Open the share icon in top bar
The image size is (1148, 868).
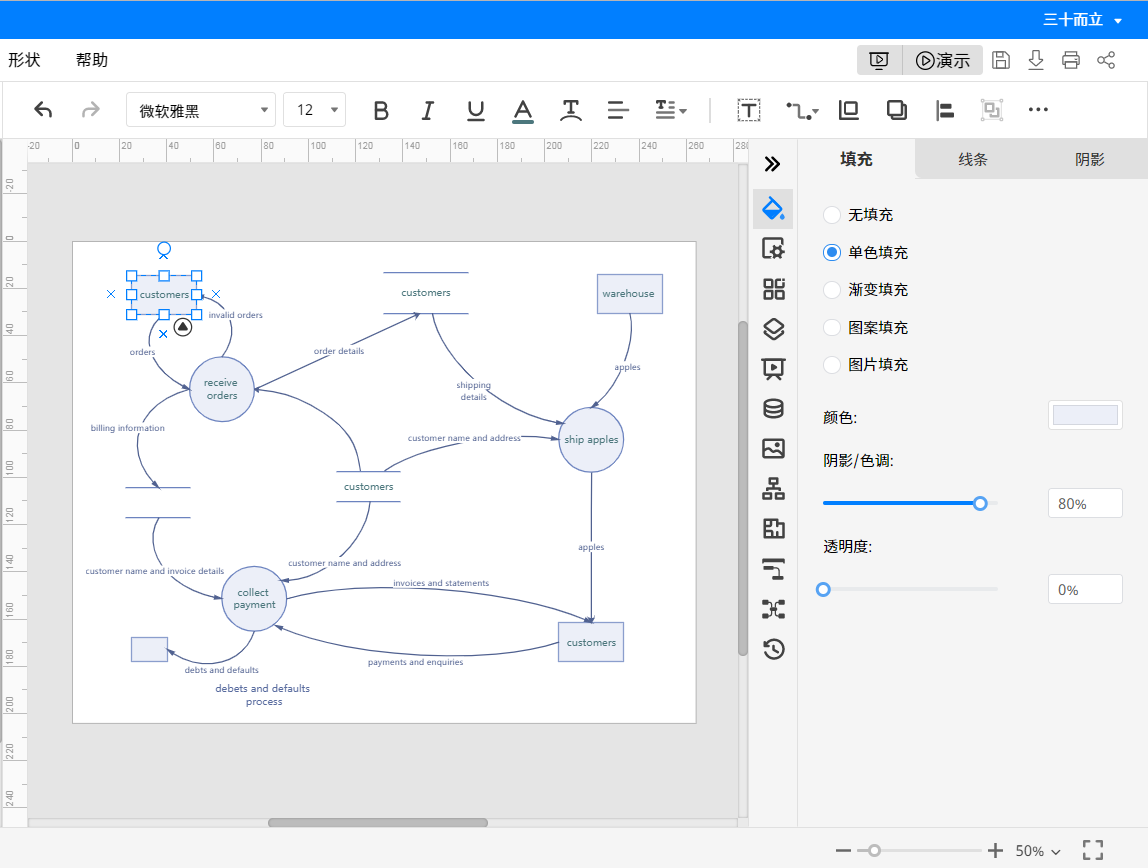(x=1106, y=60)
